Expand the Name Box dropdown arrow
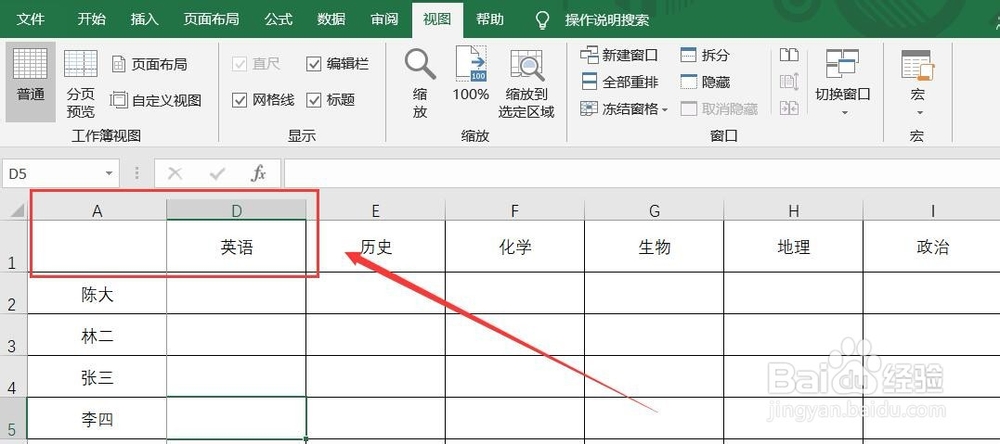 point(109,174)
